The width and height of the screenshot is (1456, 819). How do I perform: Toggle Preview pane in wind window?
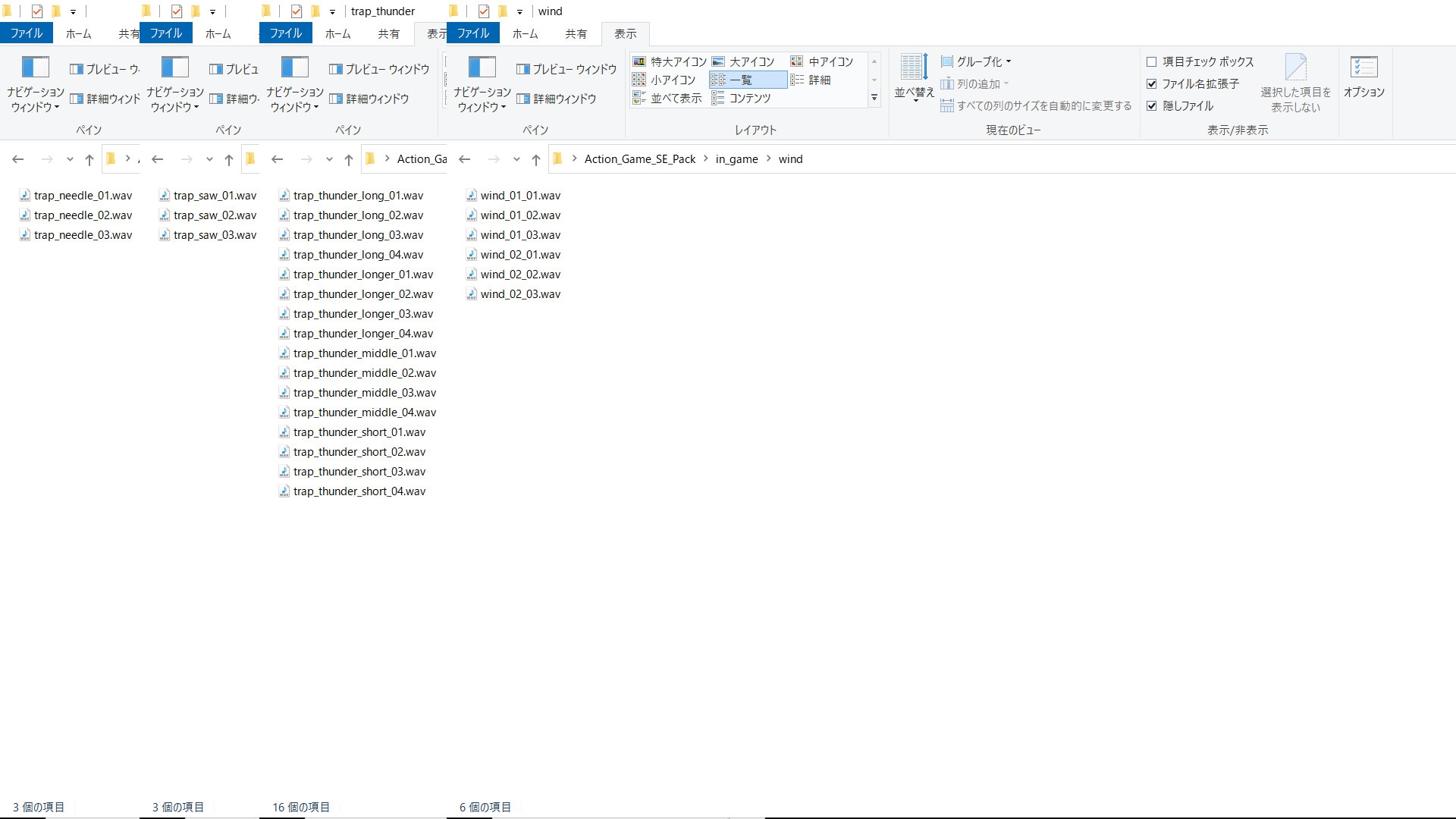click(566, 69)
